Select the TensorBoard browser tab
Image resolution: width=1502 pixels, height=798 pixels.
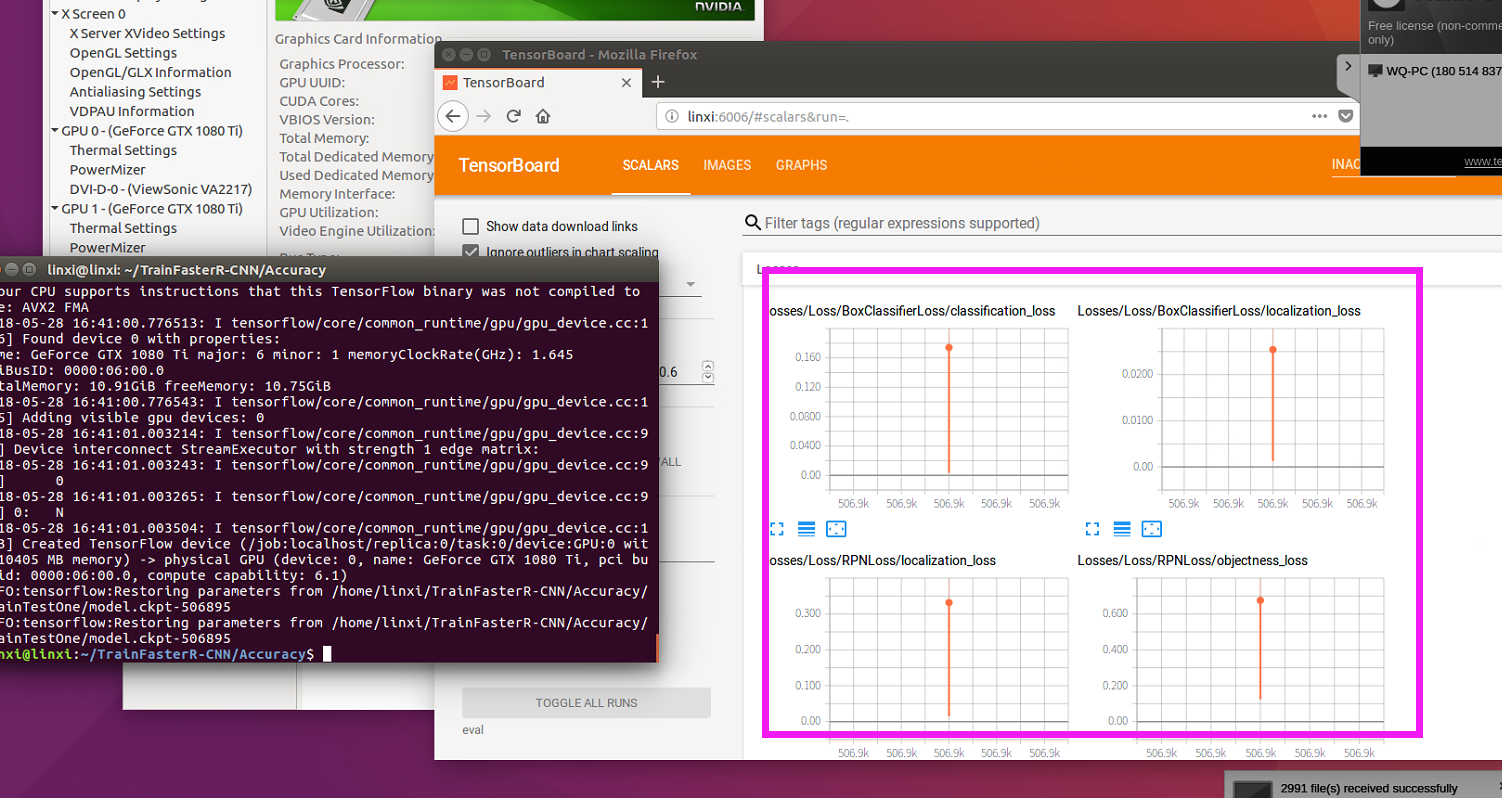click(x=539, y=82)
